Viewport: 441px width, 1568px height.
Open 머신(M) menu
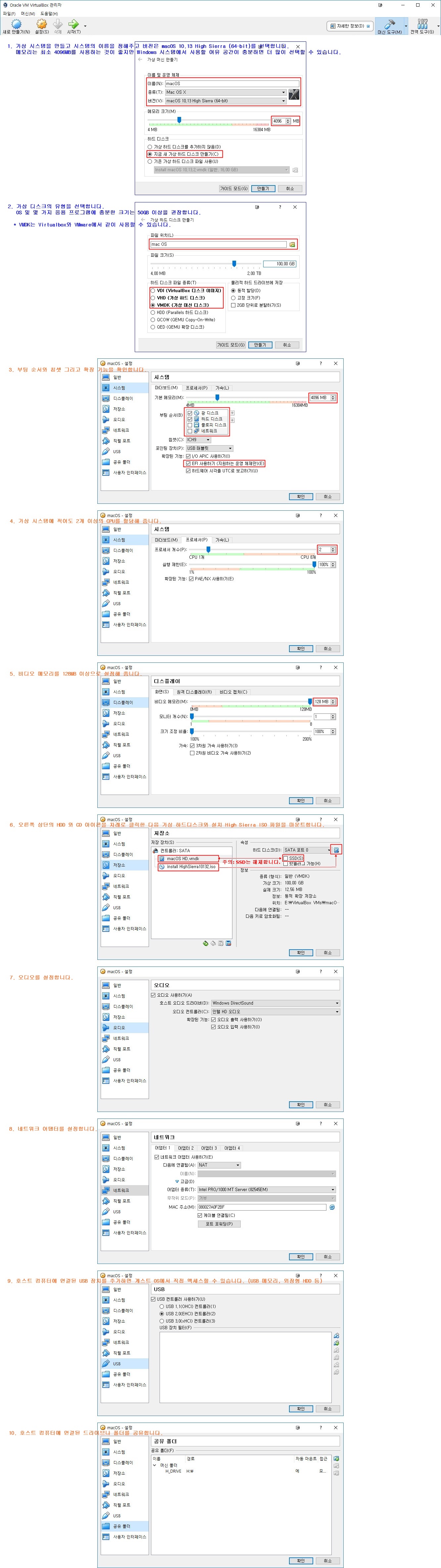(28, 13)
